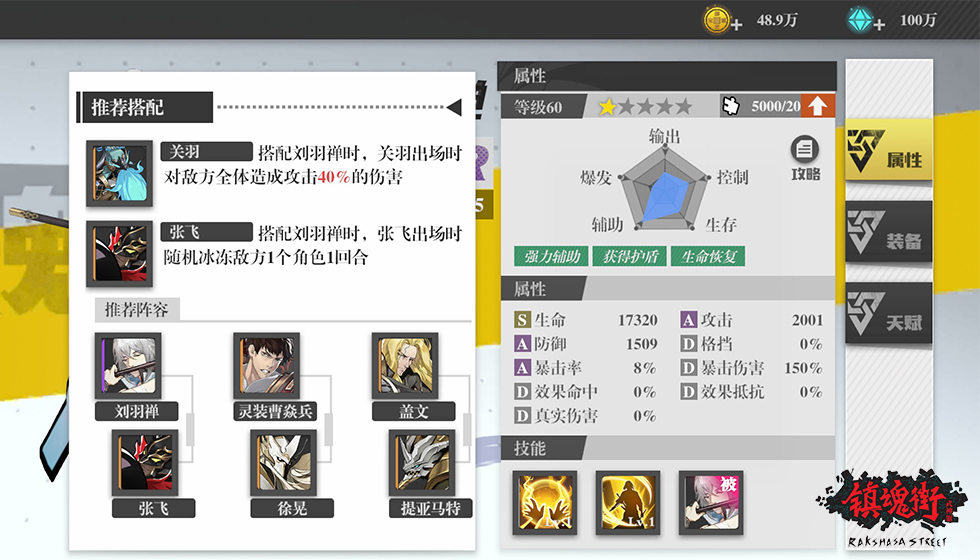The height and width of the screenshot is (560, 980).
Task: Select 刘羽禅 portrait in lineup
Action: (128, 366)
